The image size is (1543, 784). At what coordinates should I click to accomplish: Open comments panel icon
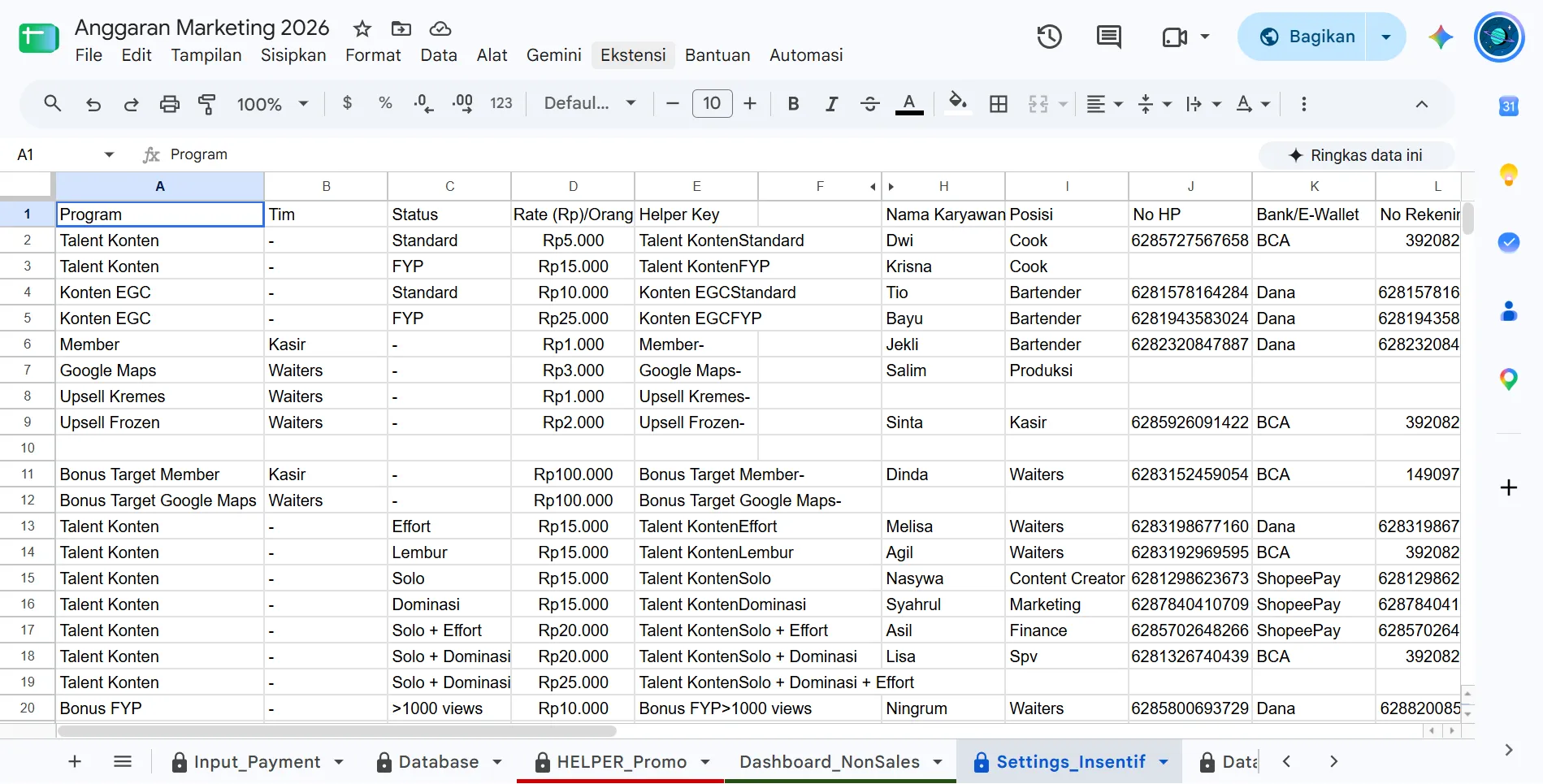1108,37
